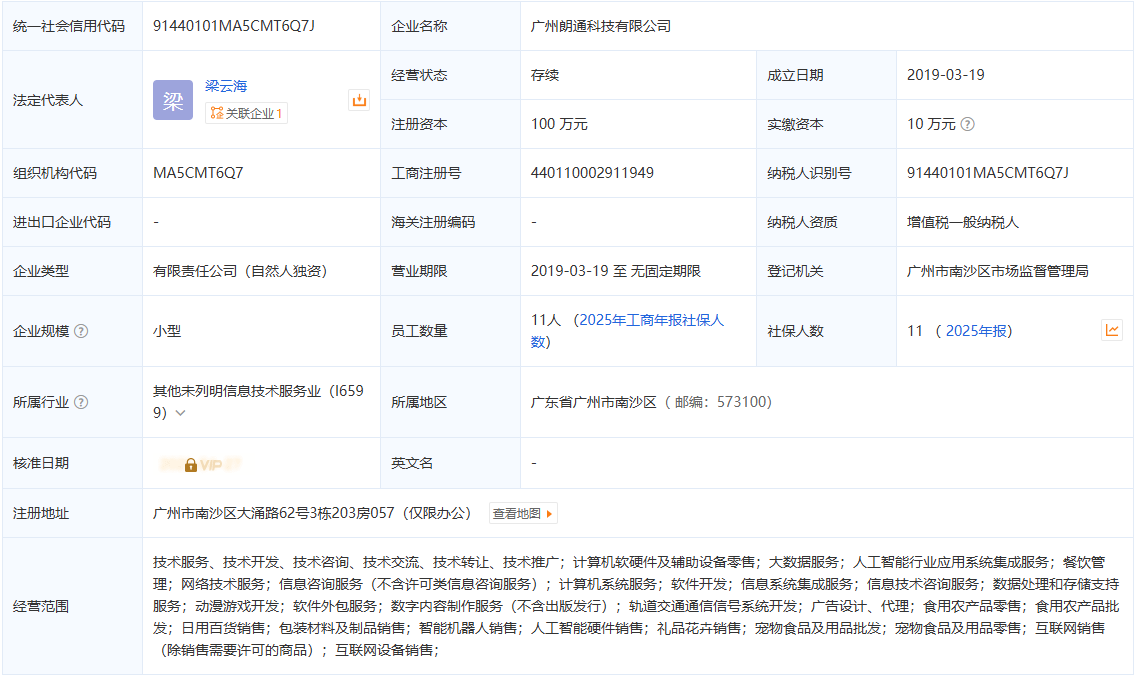Click the 梁 avatar thumbnail
This screenshot has height=678, width=1138.
click(x=173, y=100)
